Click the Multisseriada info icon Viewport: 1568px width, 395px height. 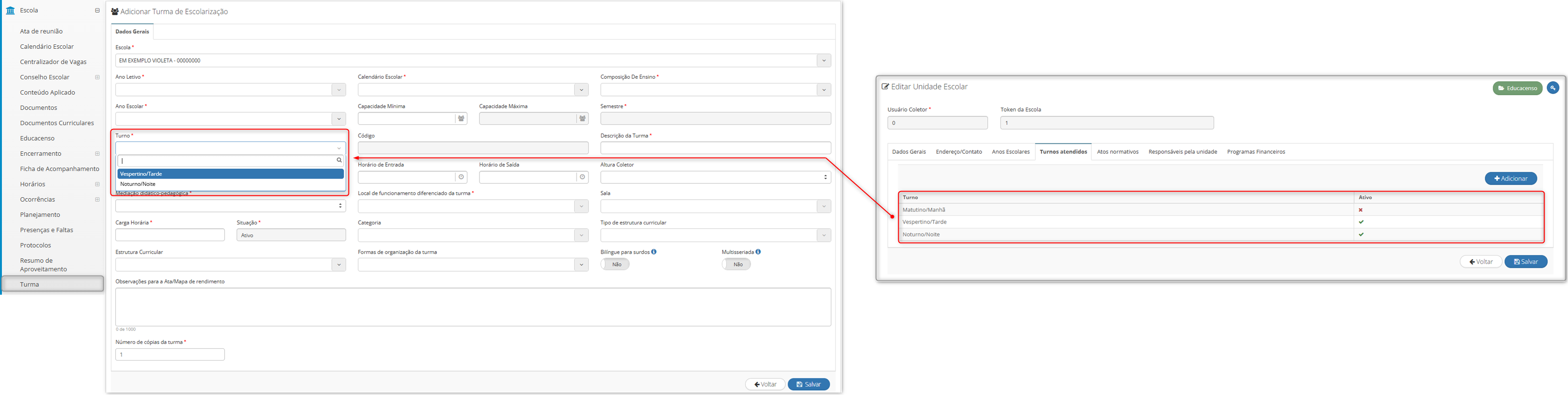[758, 251]
